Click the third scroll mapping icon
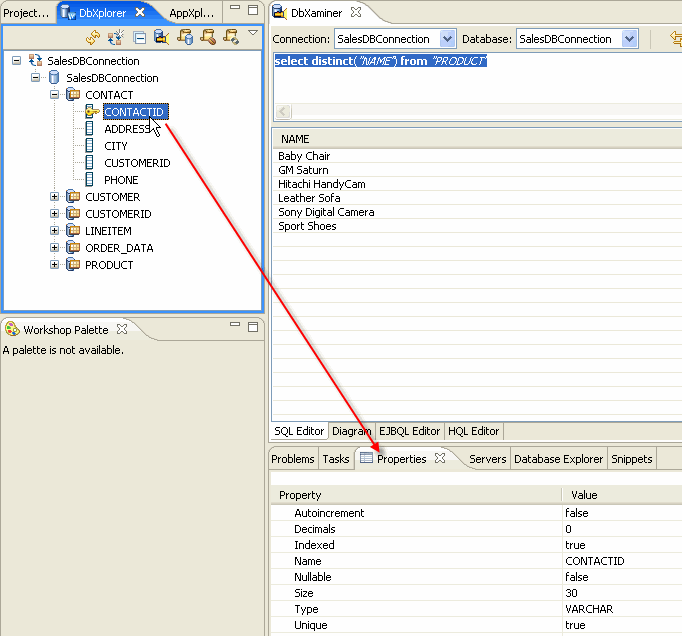This screenshot has height=636, width=682. [231, 38]
